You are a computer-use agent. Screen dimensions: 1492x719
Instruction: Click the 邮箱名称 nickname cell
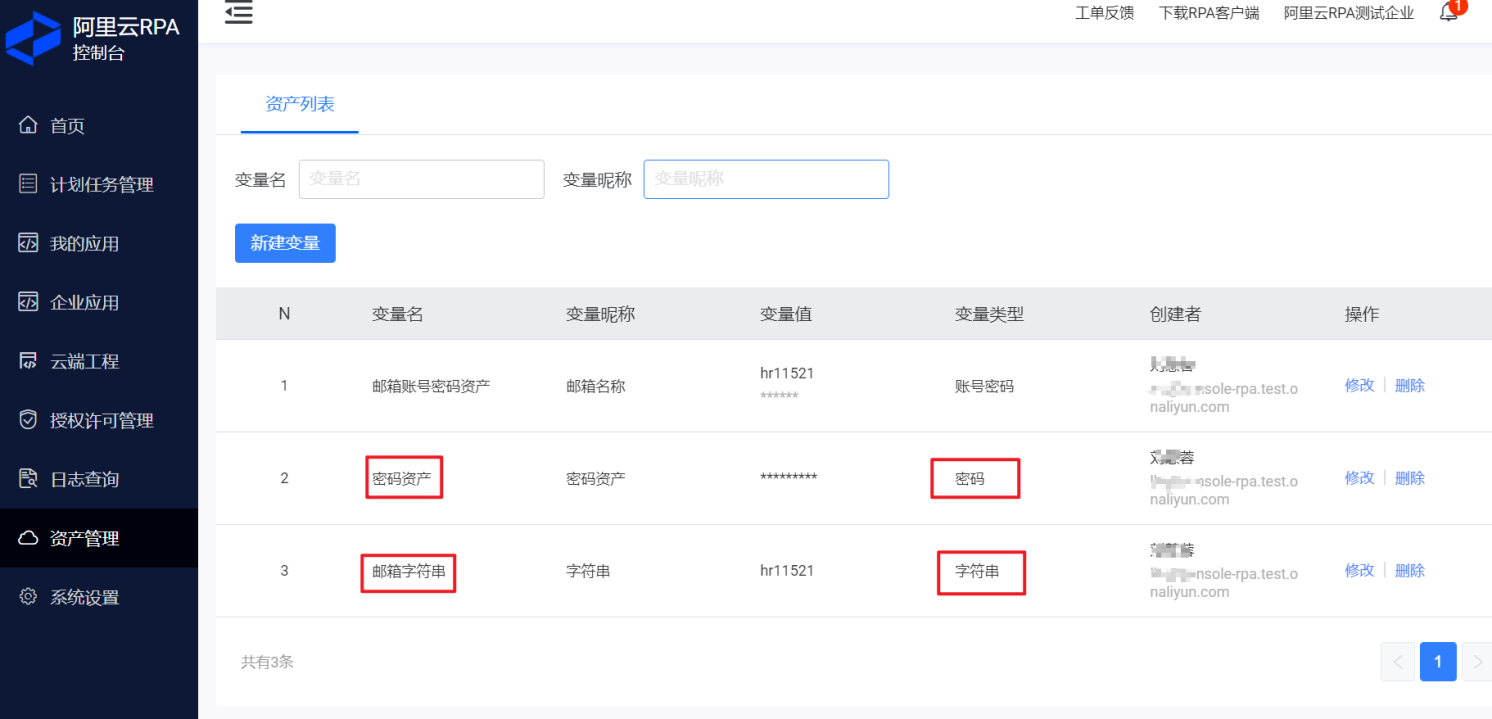click(596, 386)
